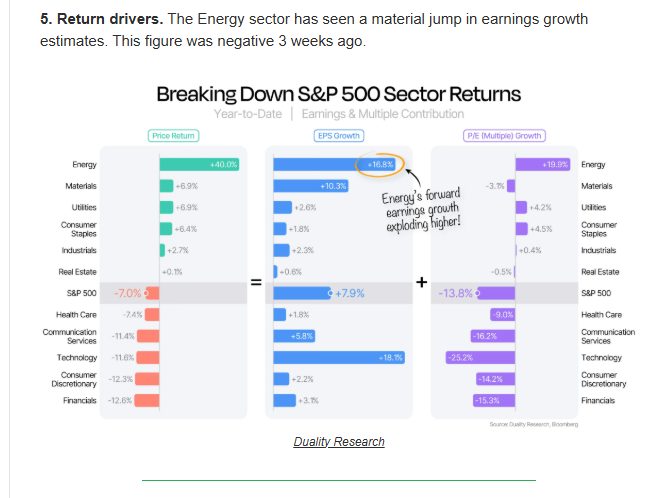Open the Duality Research link below chart

pos(338,442)
